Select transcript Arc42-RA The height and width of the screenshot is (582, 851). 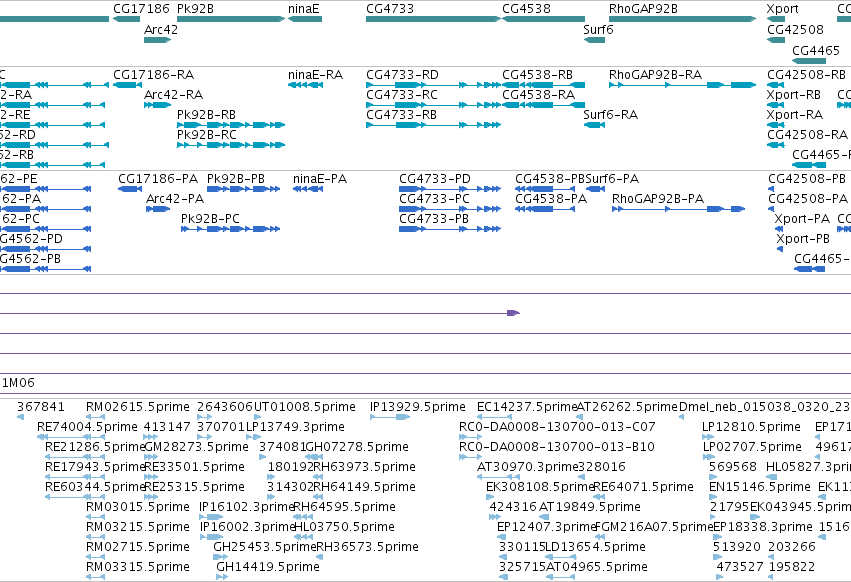click(x=173, y=94)
